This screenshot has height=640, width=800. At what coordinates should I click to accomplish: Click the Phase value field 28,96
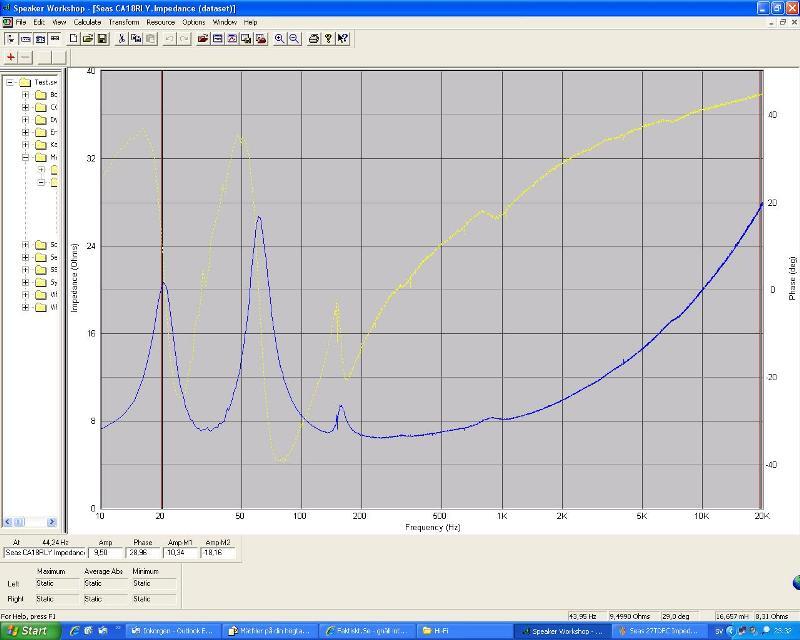click(x=143, y=553)
